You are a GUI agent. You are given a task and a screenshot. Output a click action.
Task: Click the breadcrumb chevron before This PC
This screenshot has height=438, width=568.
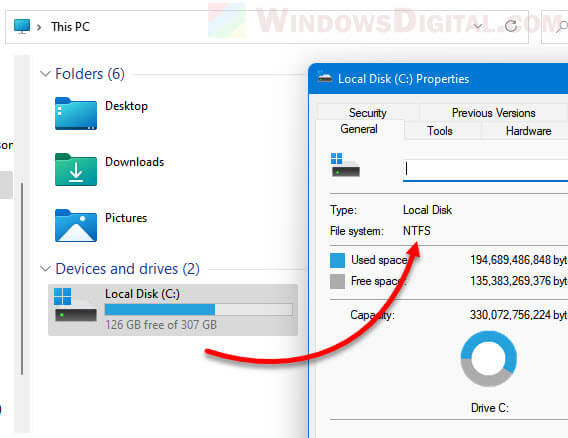(x=39, y=27)
